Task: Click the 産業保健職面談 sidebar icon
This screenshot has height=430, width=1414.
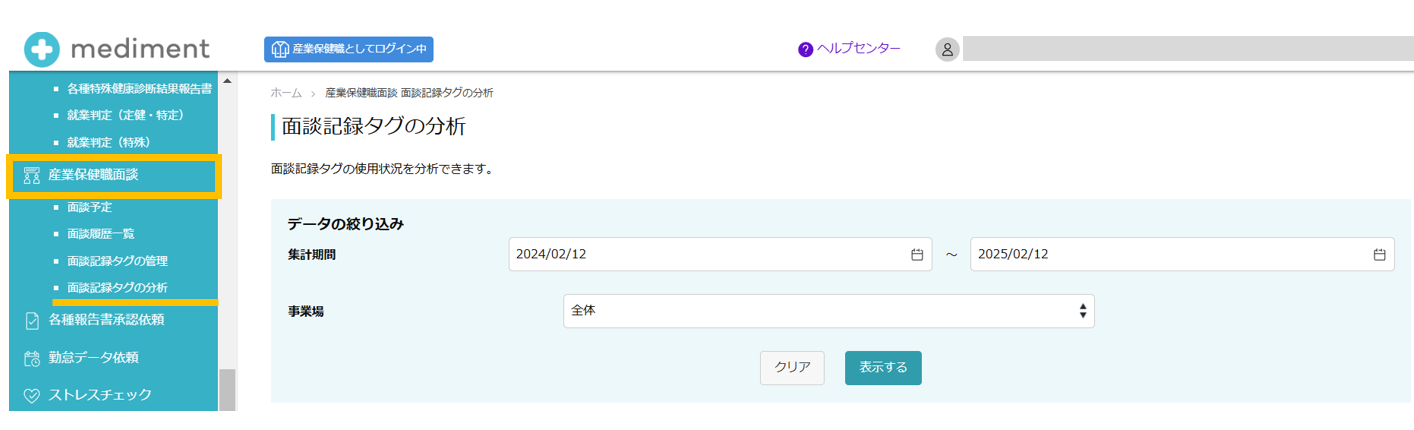Action: click(31, 175)
